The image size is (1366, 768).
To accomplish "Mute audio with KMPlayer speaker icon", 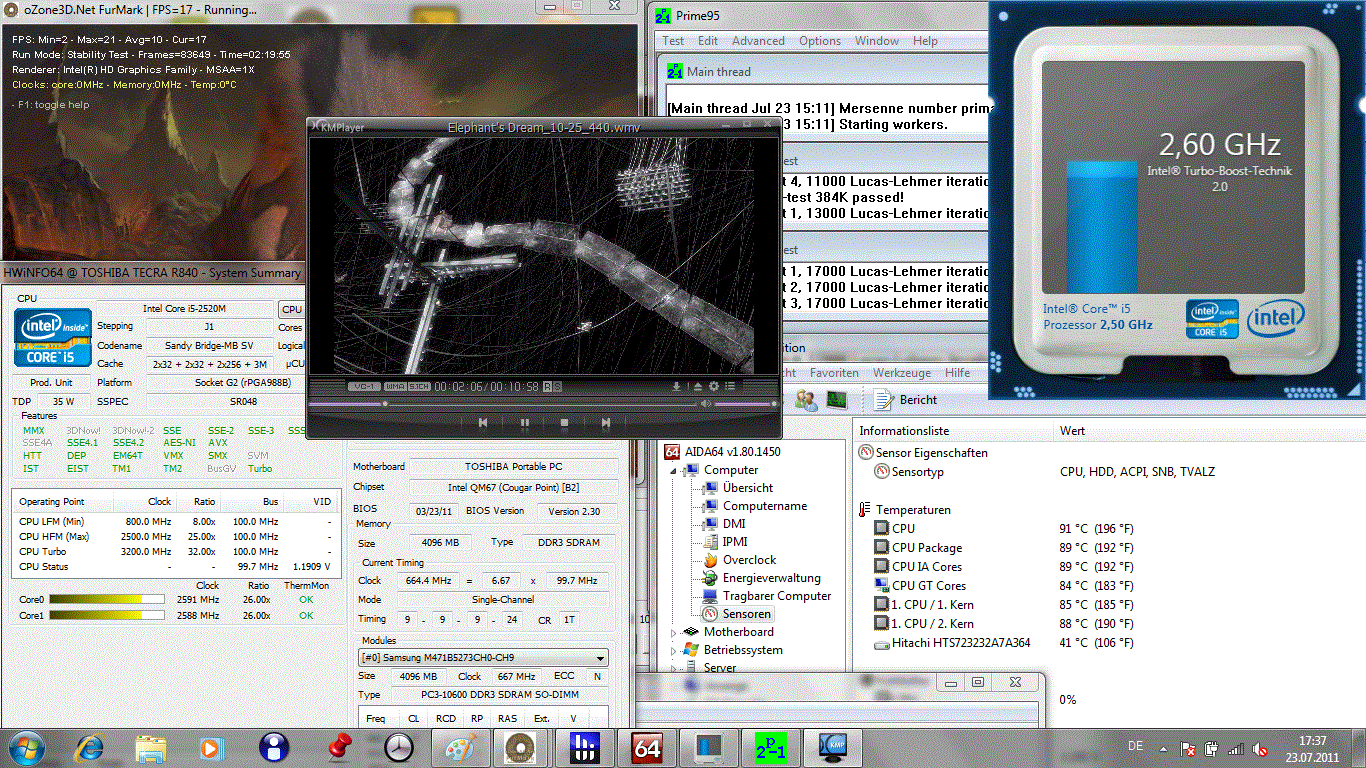I will click(x=705, y=404).
